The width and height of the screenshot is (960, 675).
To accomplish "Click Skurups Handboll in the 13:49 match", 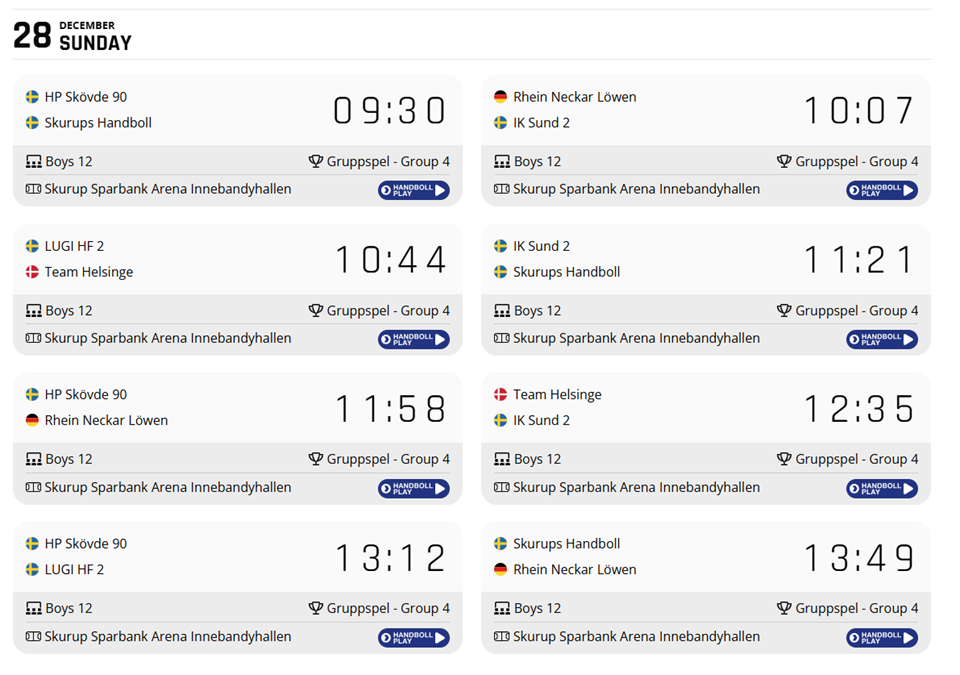I will 566,544.
